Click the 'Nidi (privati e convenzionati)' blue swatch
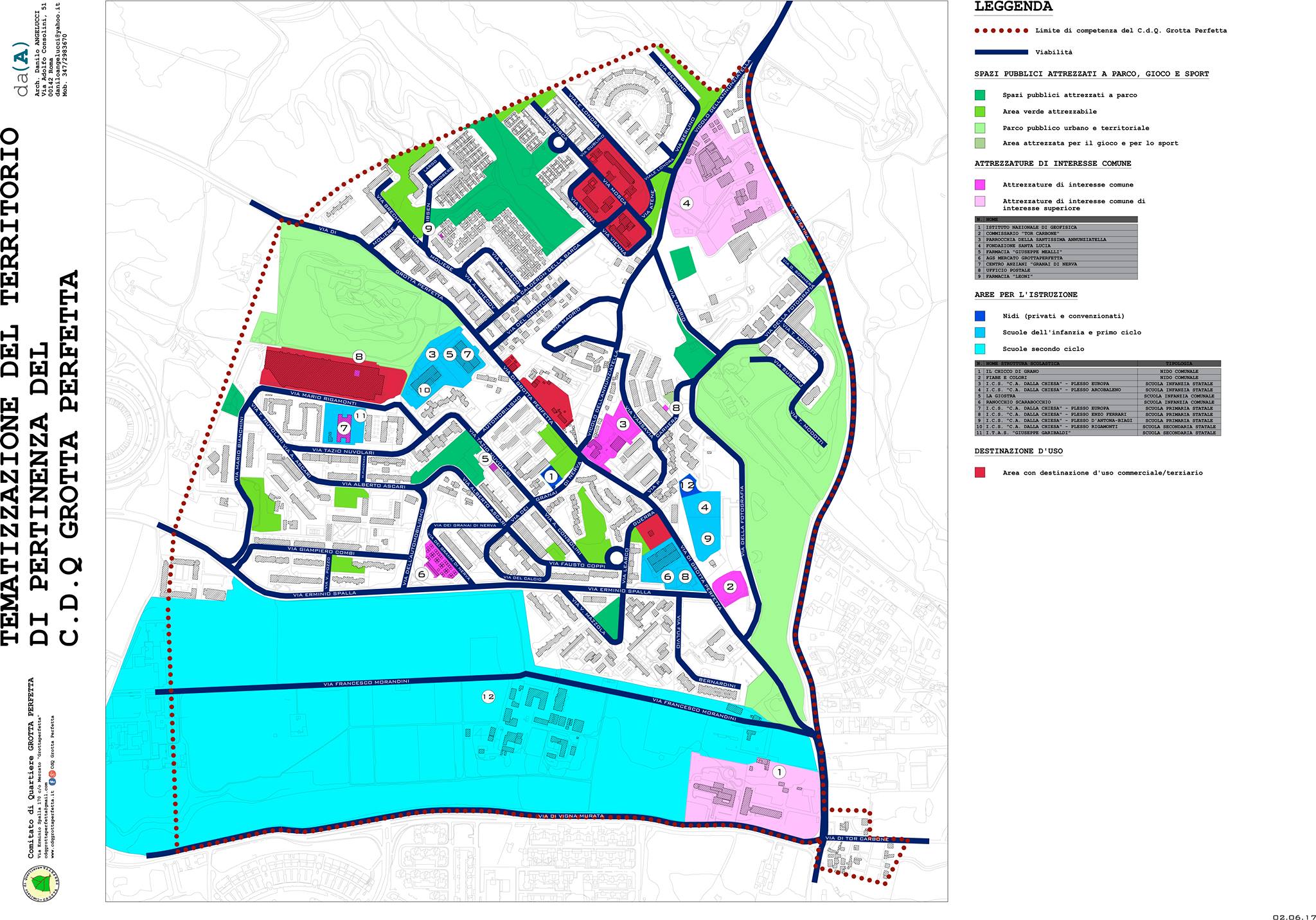The height and width of the screenshot is (920, 1316). pyautogui.click(x=979, y=316)
